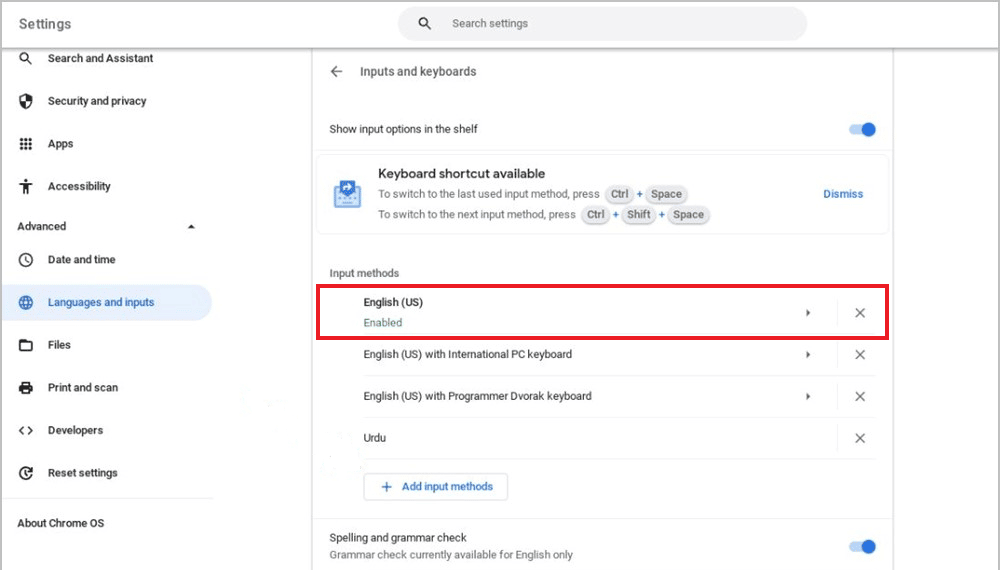Open International PC keyboard settings arrow
Screen dimensions: 1000x570
pyautogui.click(x=807, y=354)
